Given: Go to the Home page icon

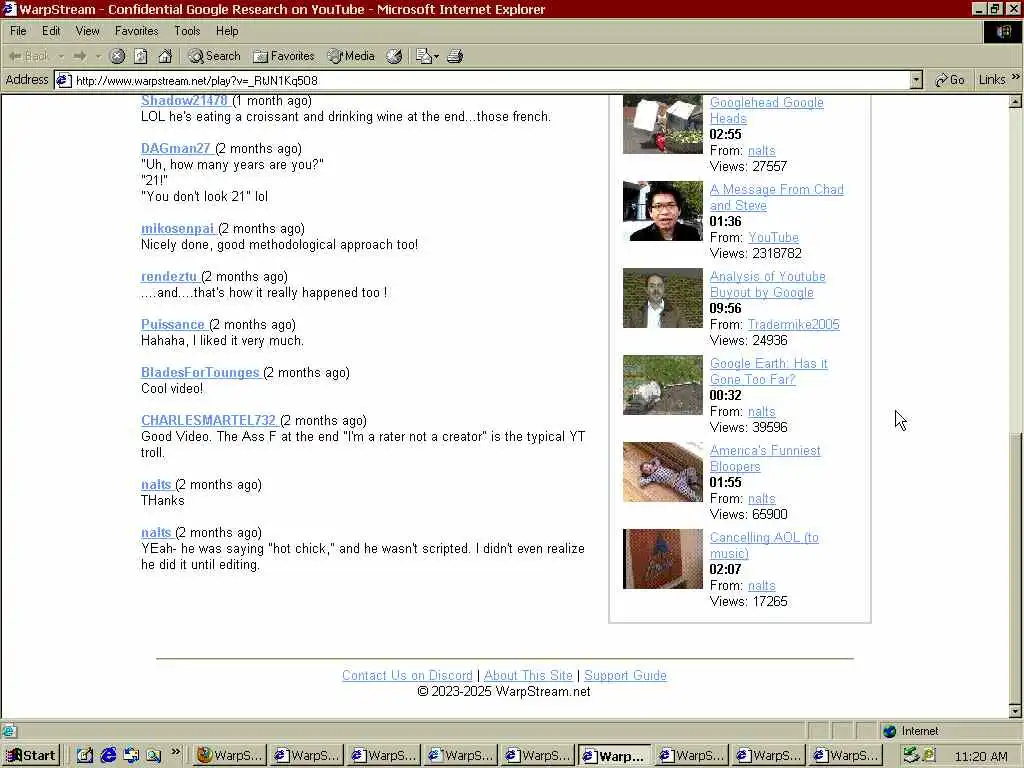Looking at the screenshot, I should click(x=165, y=56).
